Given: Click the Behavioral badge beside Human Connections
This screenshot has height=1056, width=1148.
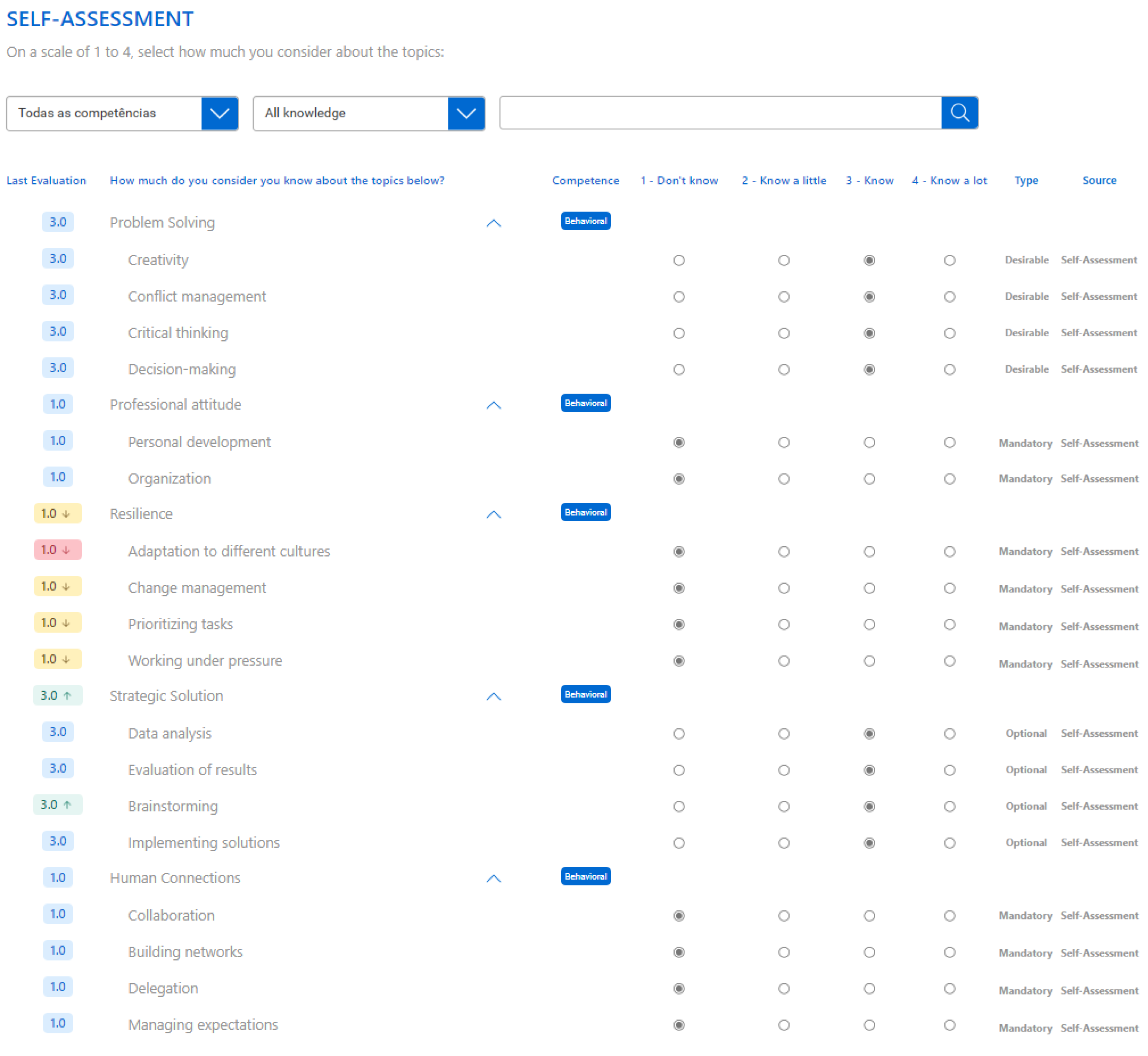Looking at the screenshot, I should [x=585, y=876].
